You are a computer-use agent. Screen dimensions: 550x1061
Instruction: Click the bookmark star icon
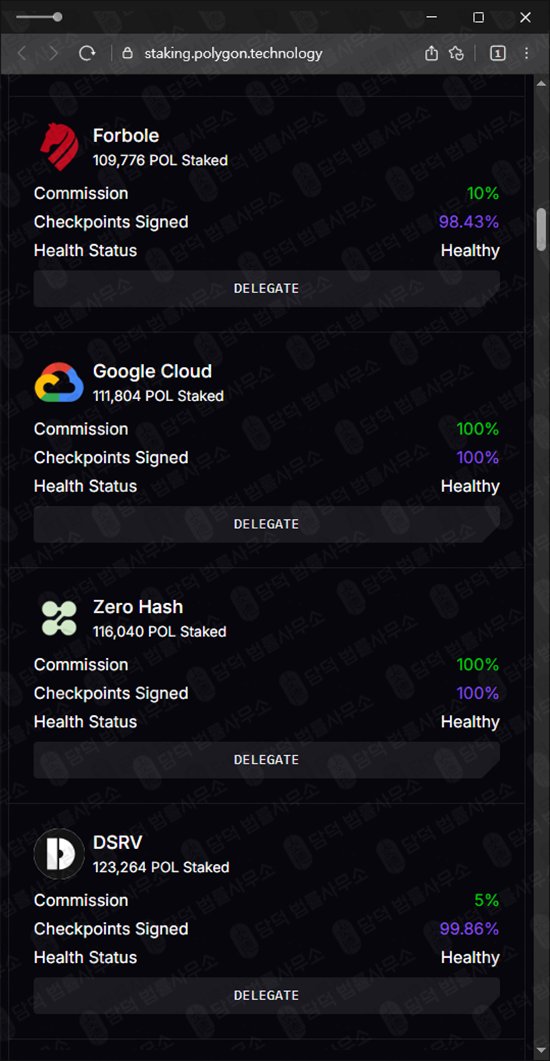click(457, 53)
